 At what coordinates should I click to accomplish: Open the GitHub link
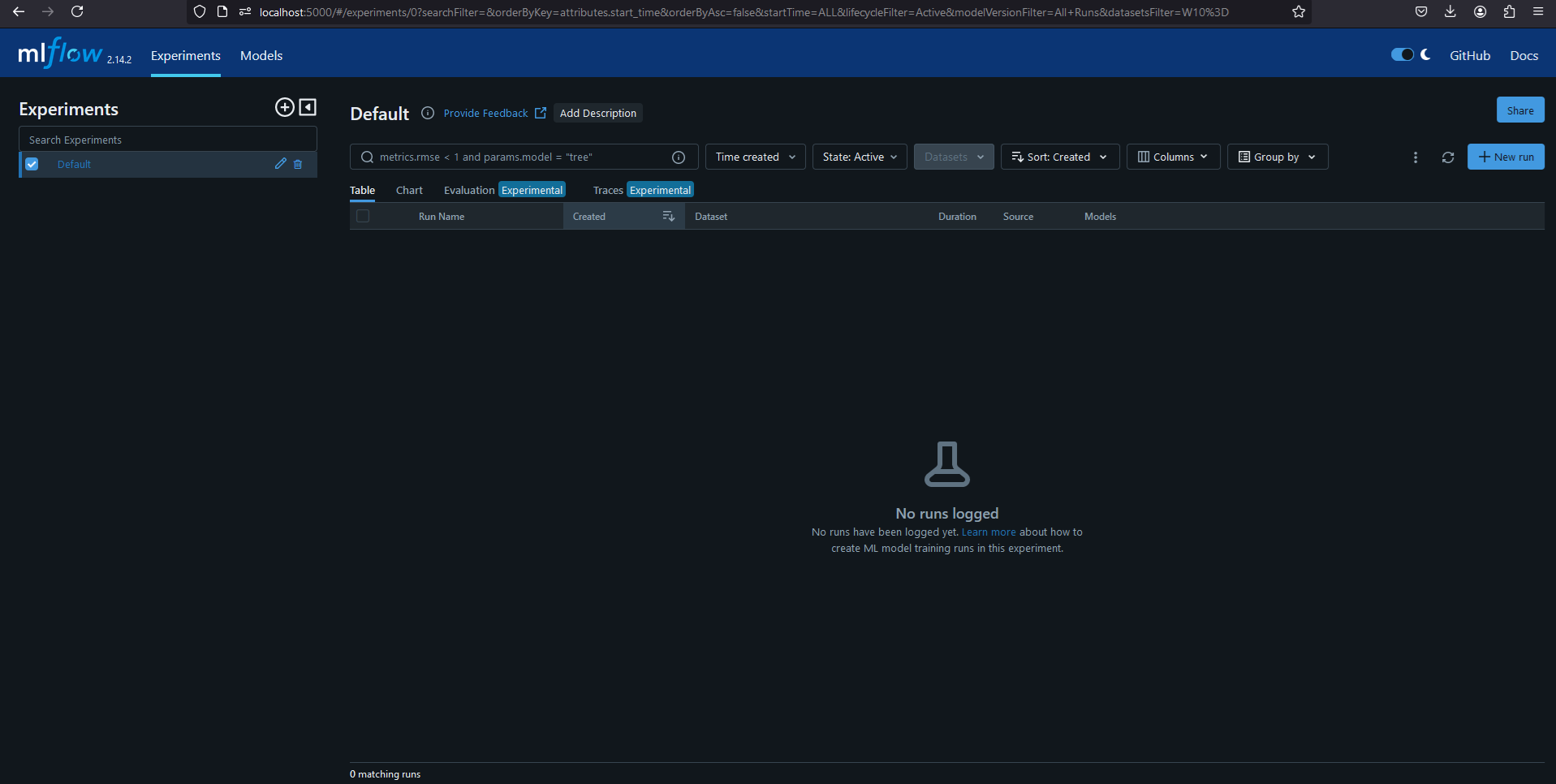pos(1470,55)
